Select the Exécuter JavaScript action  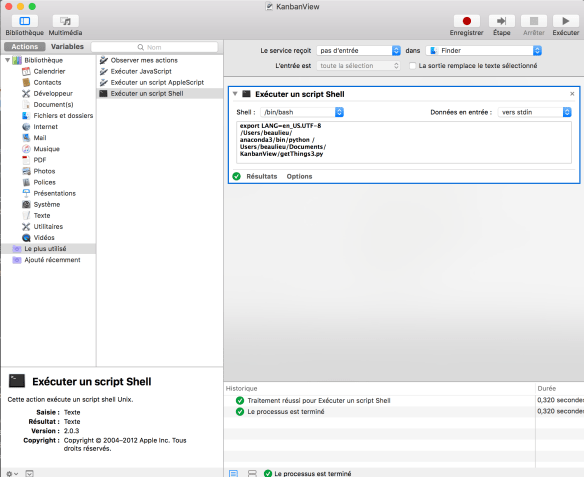[160, 71]
